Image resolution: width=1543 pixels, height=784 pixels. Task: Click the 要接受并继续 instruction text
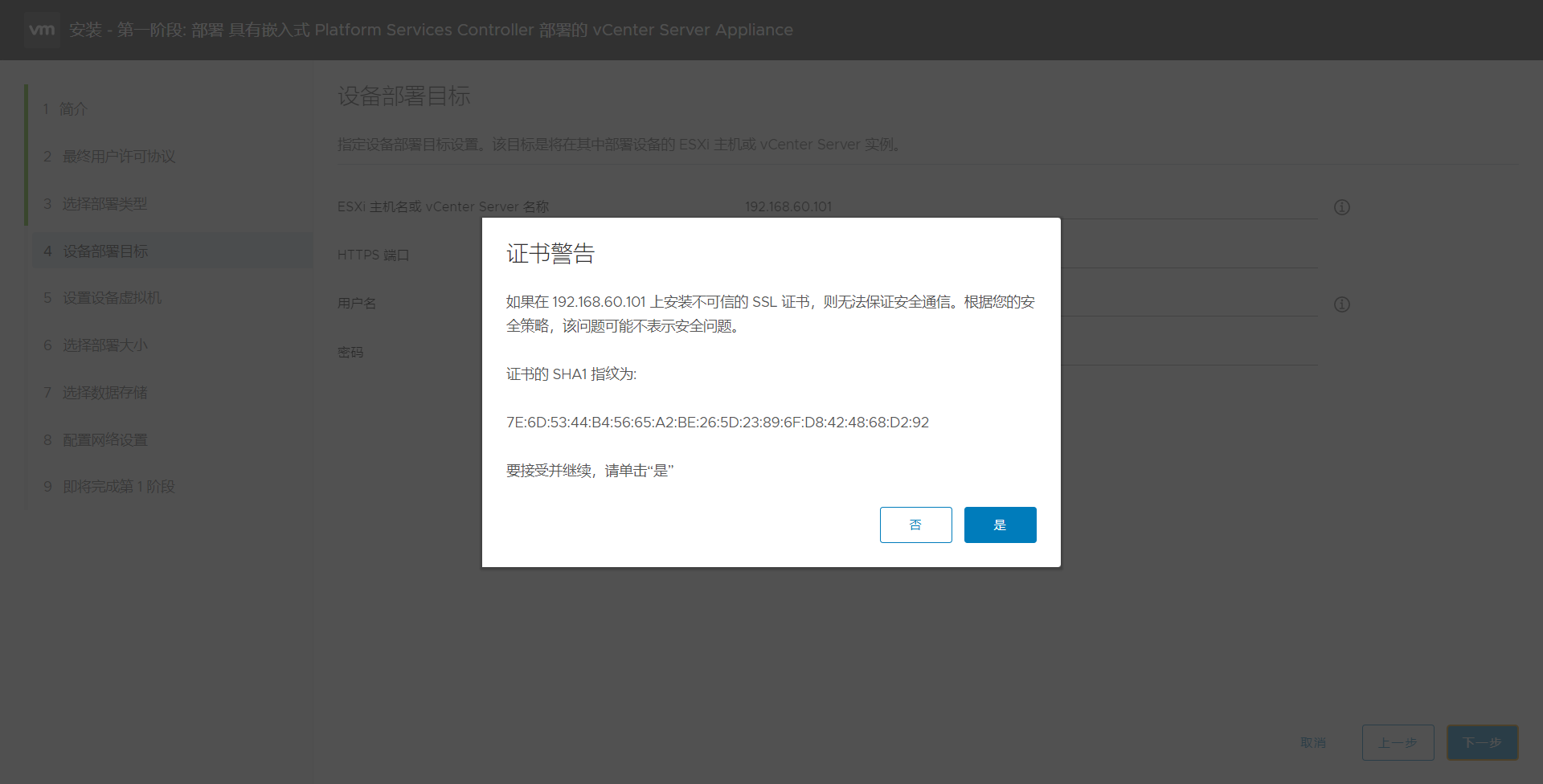pos(590,470)
